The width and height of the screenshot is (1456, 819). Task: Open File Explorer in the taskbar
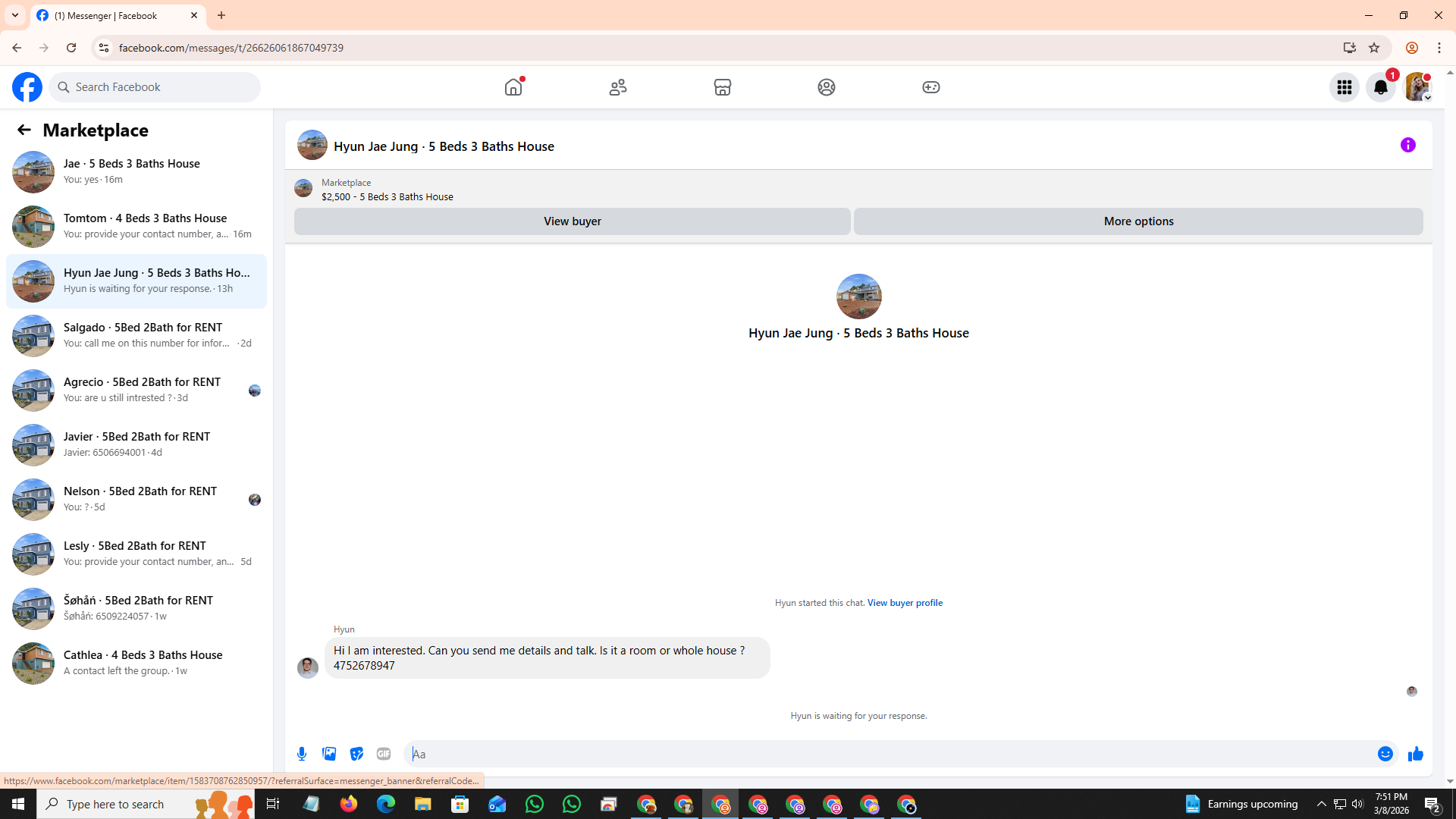tap(422, 804)
